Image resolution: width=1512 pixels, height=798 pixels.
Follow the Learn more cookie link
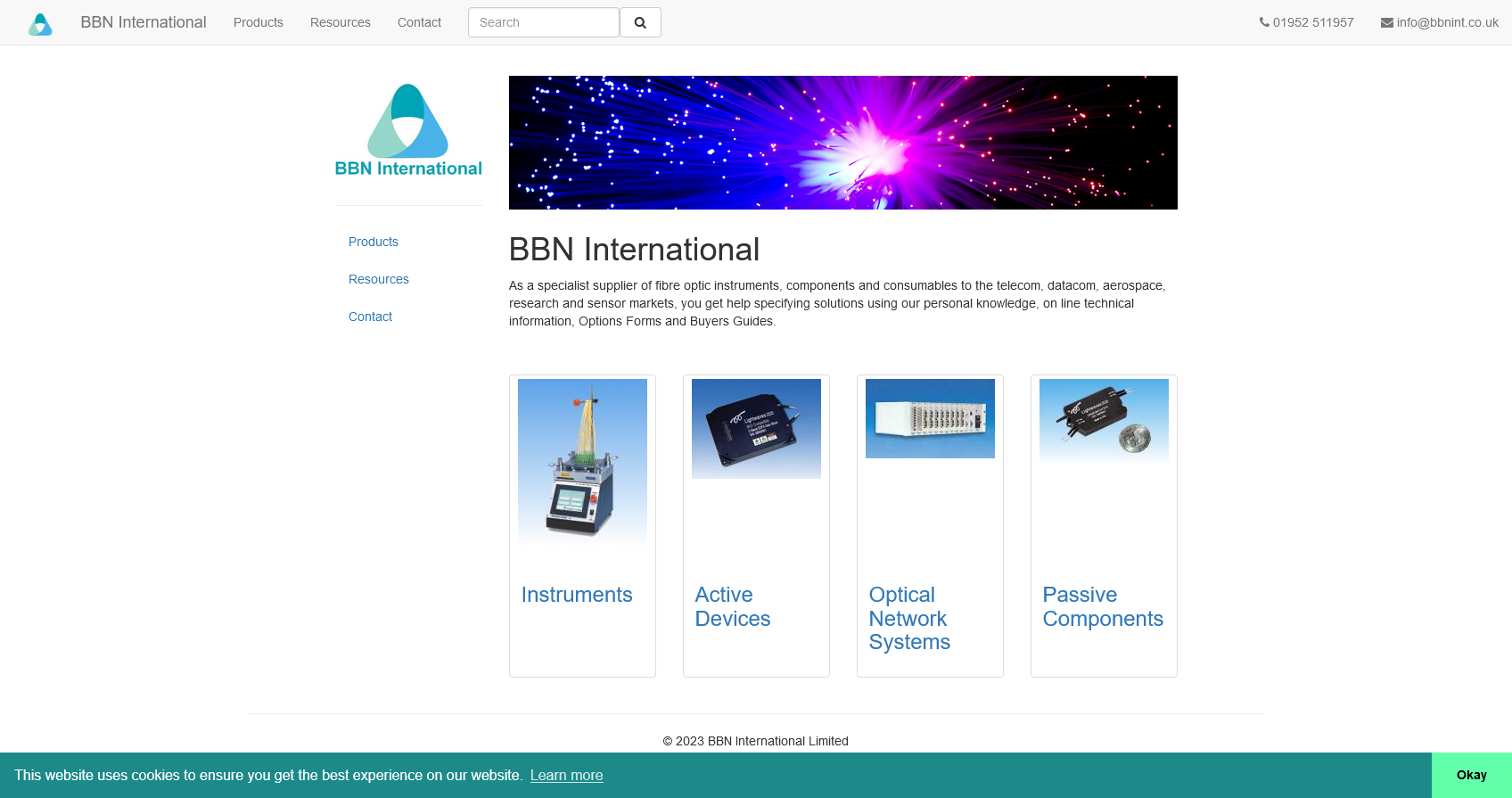(566, 775)
